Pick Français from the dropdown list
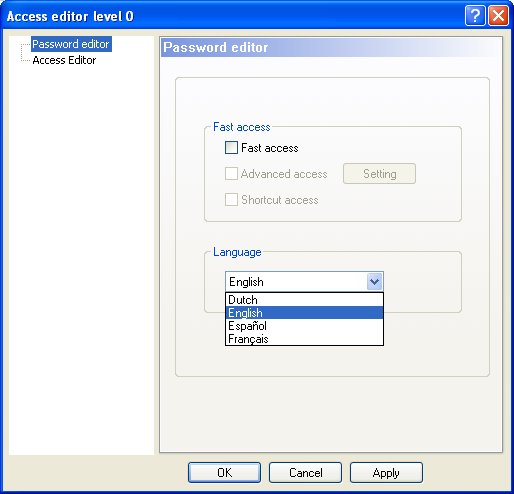The height and width of the screenshot is (494, 514). tap(304, 339)
